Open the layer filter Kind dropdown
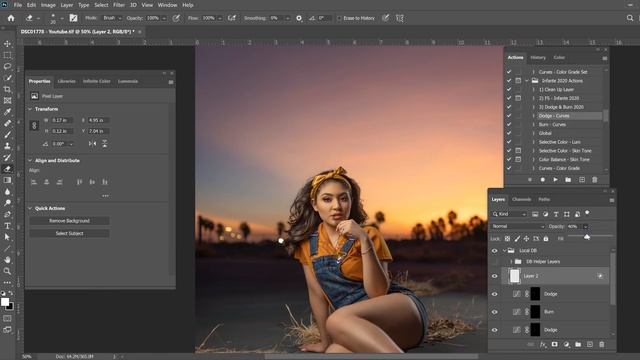The image size is (640, 360). coord(509,214)
